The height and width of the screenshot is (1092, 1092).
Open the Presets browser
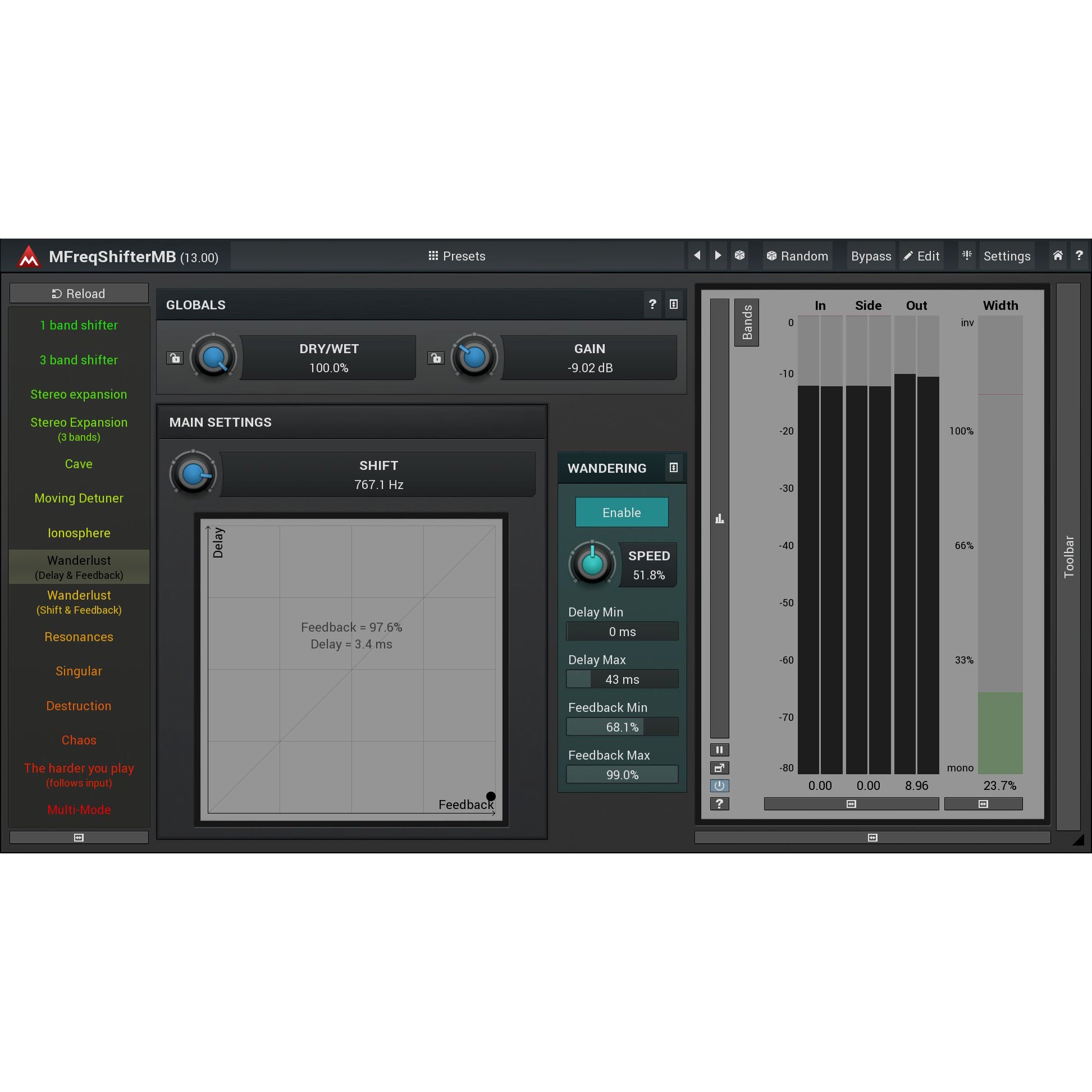(456, 256)
